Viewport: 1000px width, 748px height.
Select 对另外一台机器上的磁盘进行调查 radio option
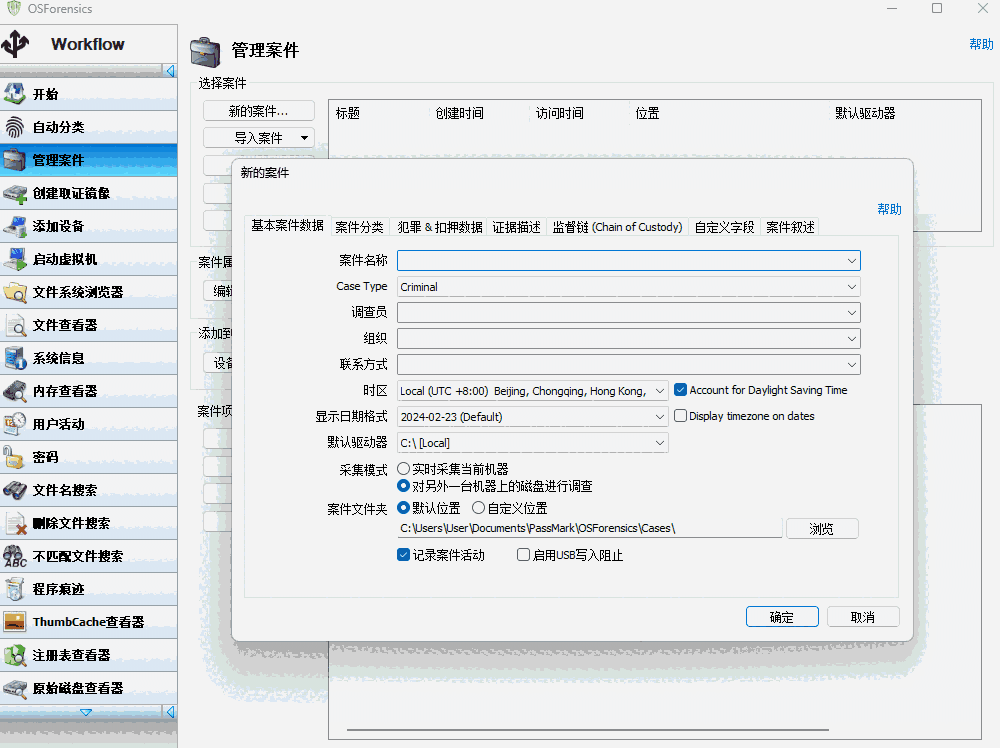coord(403,486)
